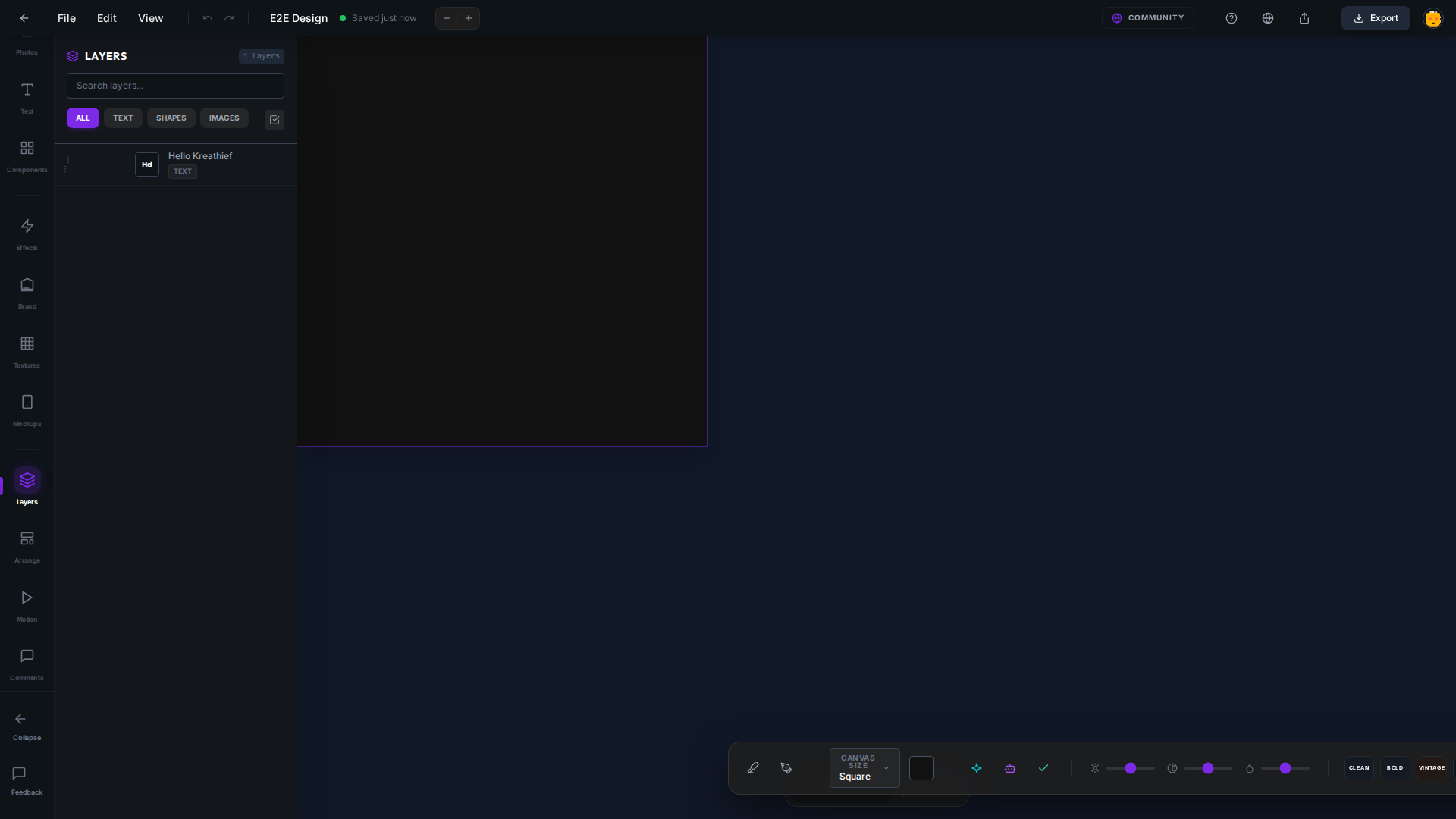The image size is (1456, 819).
Task: Open the View menu
Action: coord(151,18)
